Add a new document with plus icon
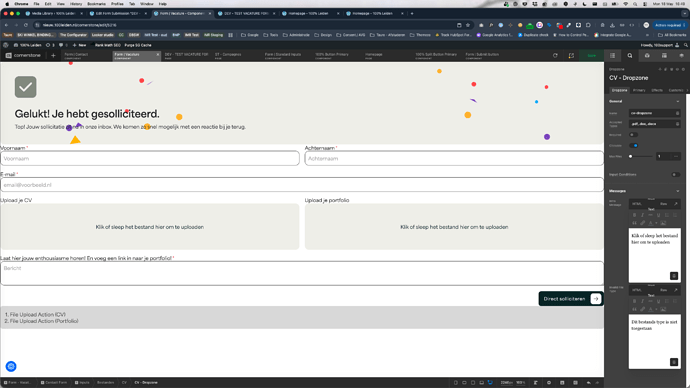The image size is (690, 388). [53, 55]
